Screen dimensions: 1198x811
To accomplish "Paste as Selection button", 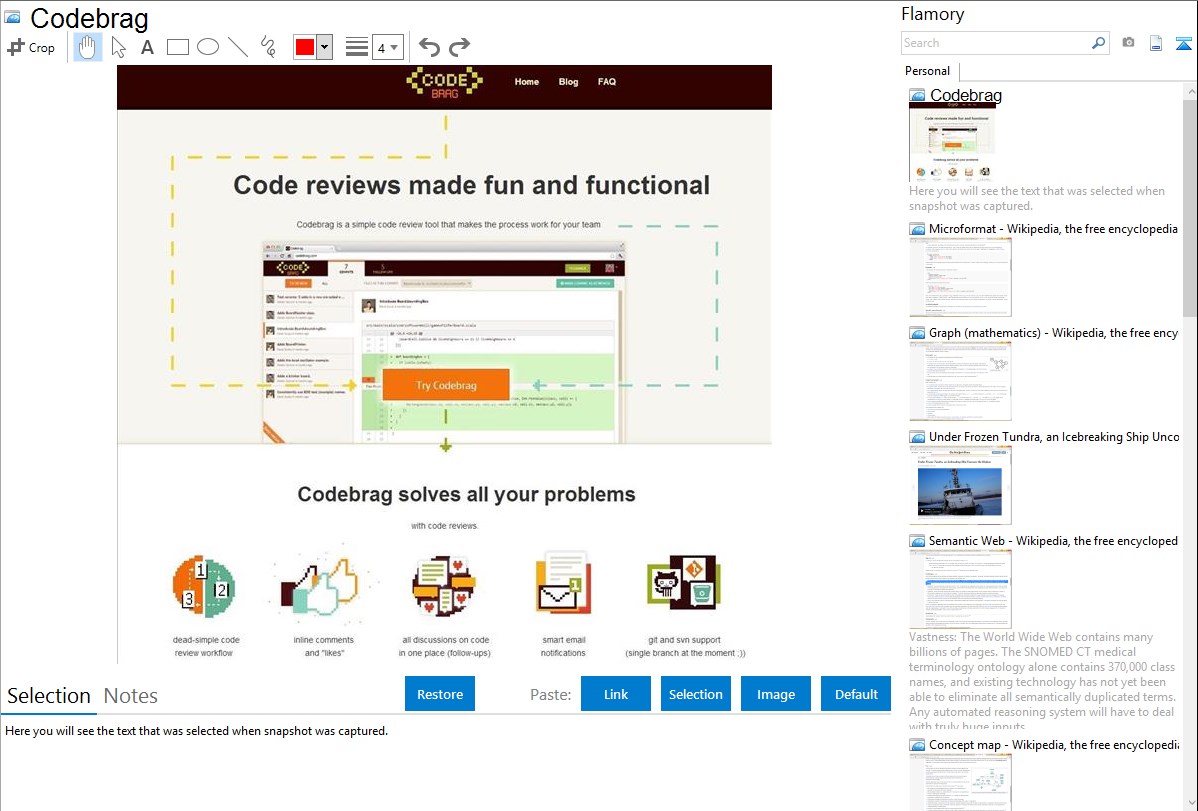I will click(x=695, y=694).
